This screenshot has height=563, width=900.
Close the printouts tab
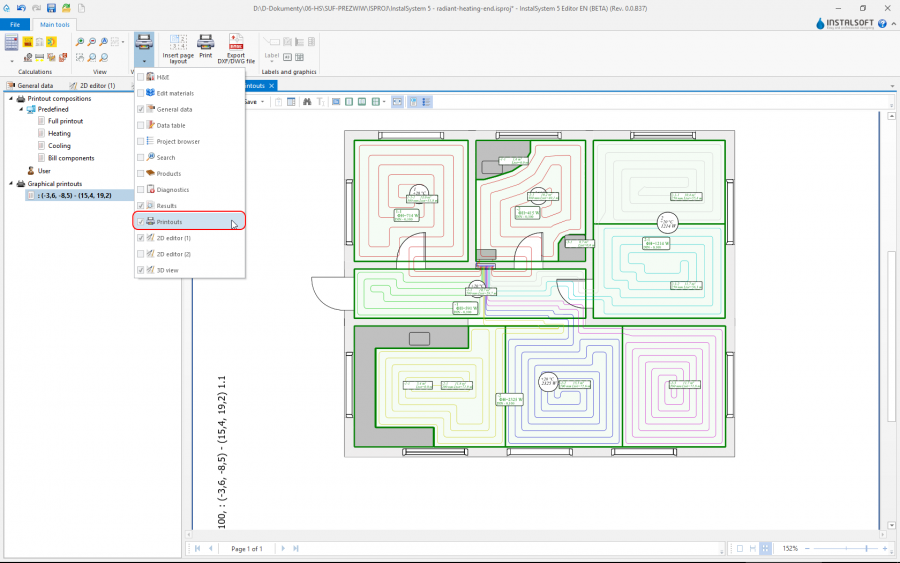tap(272, 86)
